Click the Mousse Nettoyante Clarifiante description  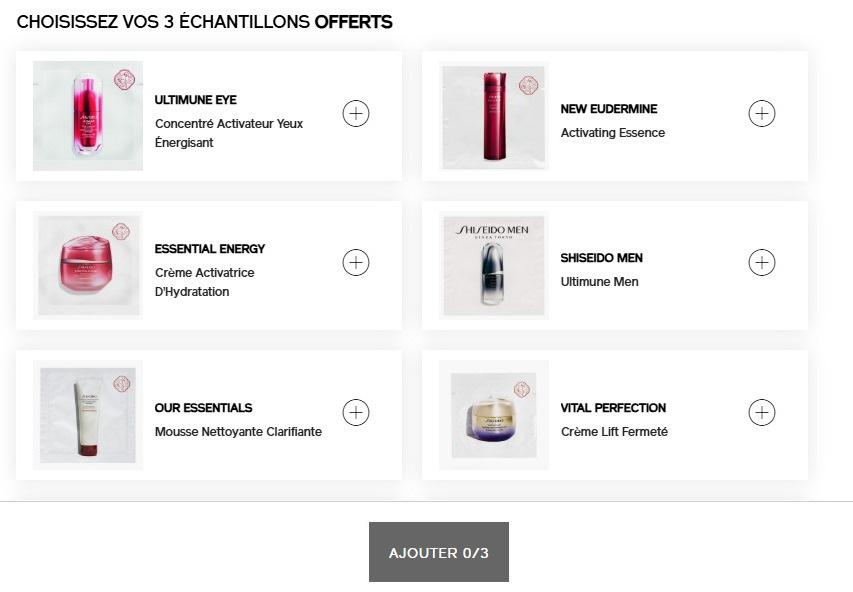pyautogui.click(x=238, y=432)
